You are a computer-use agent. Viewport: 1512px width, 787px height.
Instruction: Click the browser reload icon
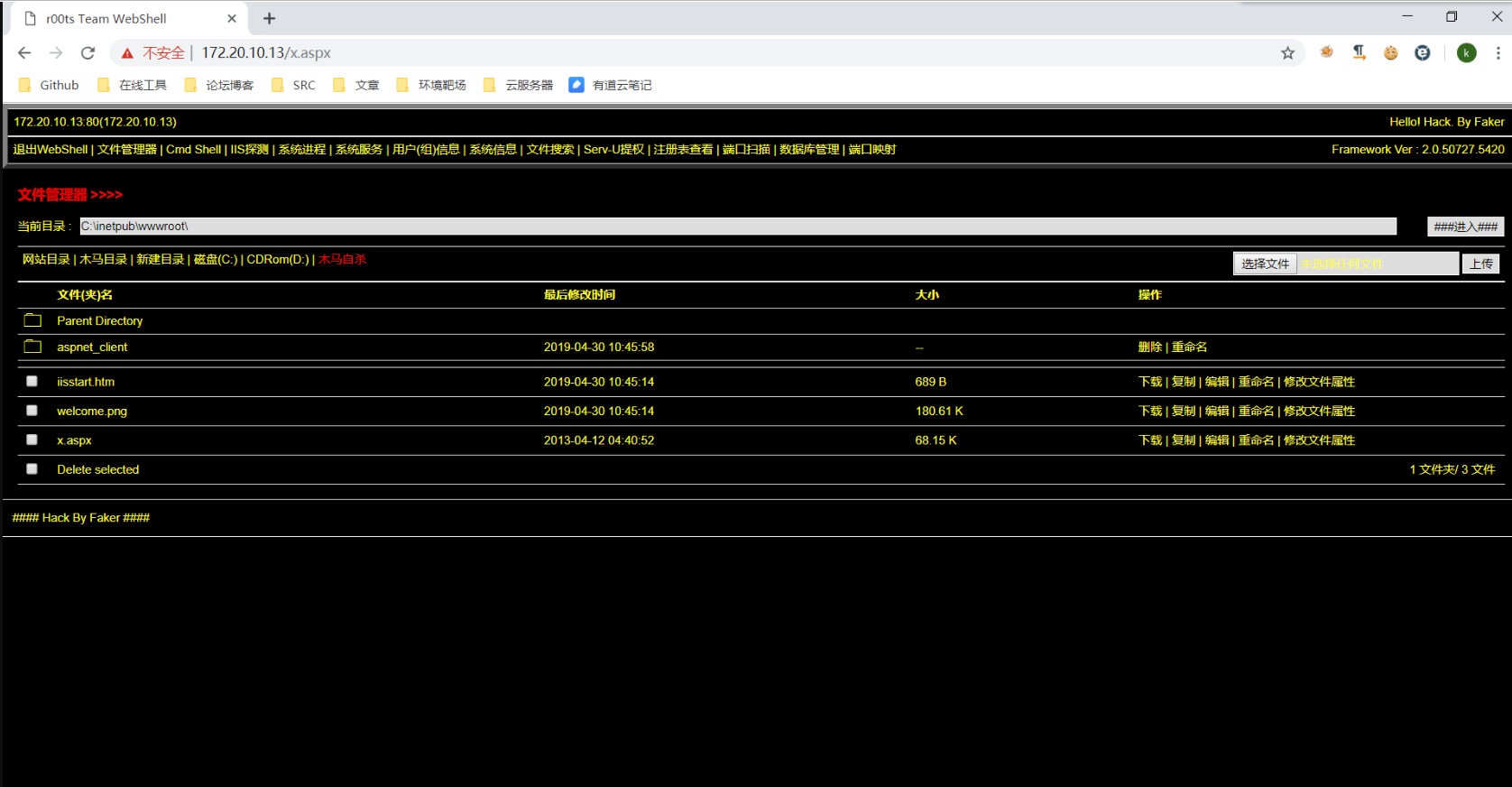pos(88,53)
